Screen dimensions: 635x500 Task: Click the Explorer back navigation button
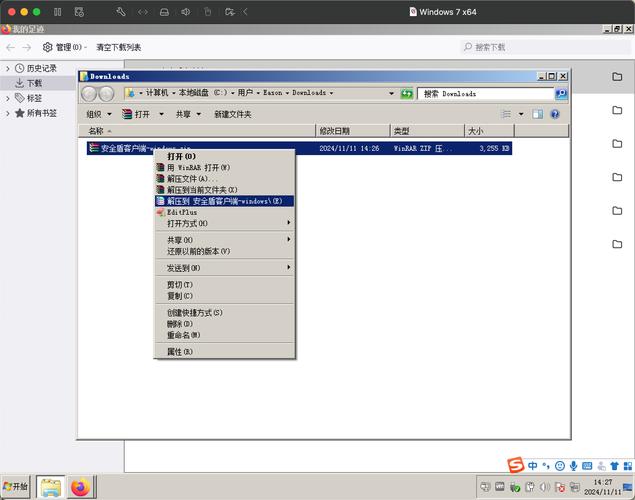89,94
